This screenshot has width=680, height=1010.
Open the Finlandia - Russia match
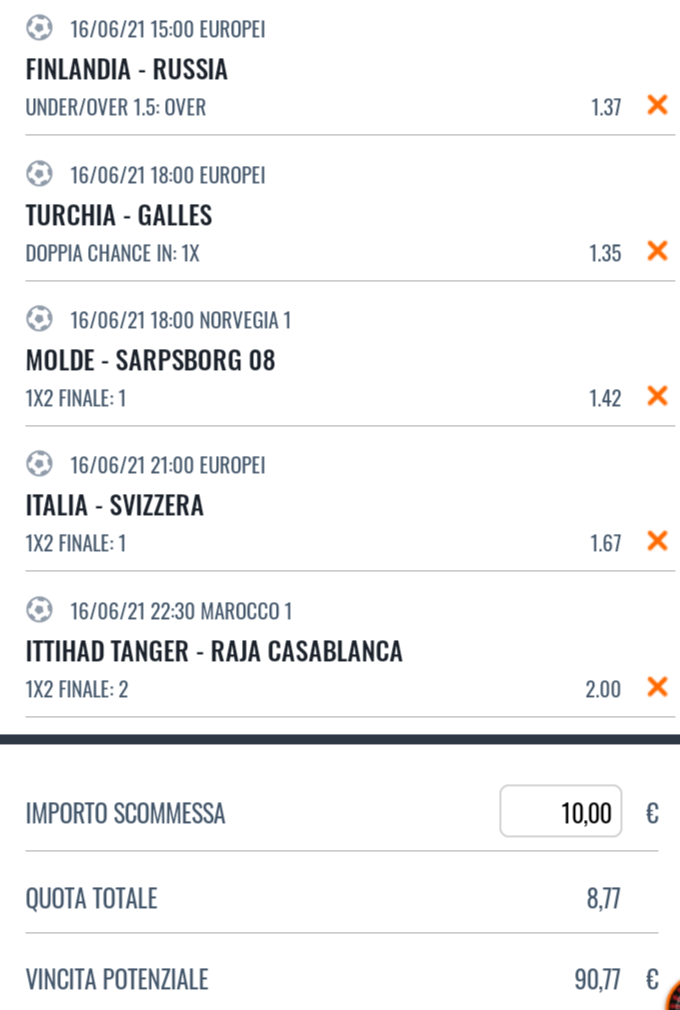pyautogui.click(x=126, y=70)
